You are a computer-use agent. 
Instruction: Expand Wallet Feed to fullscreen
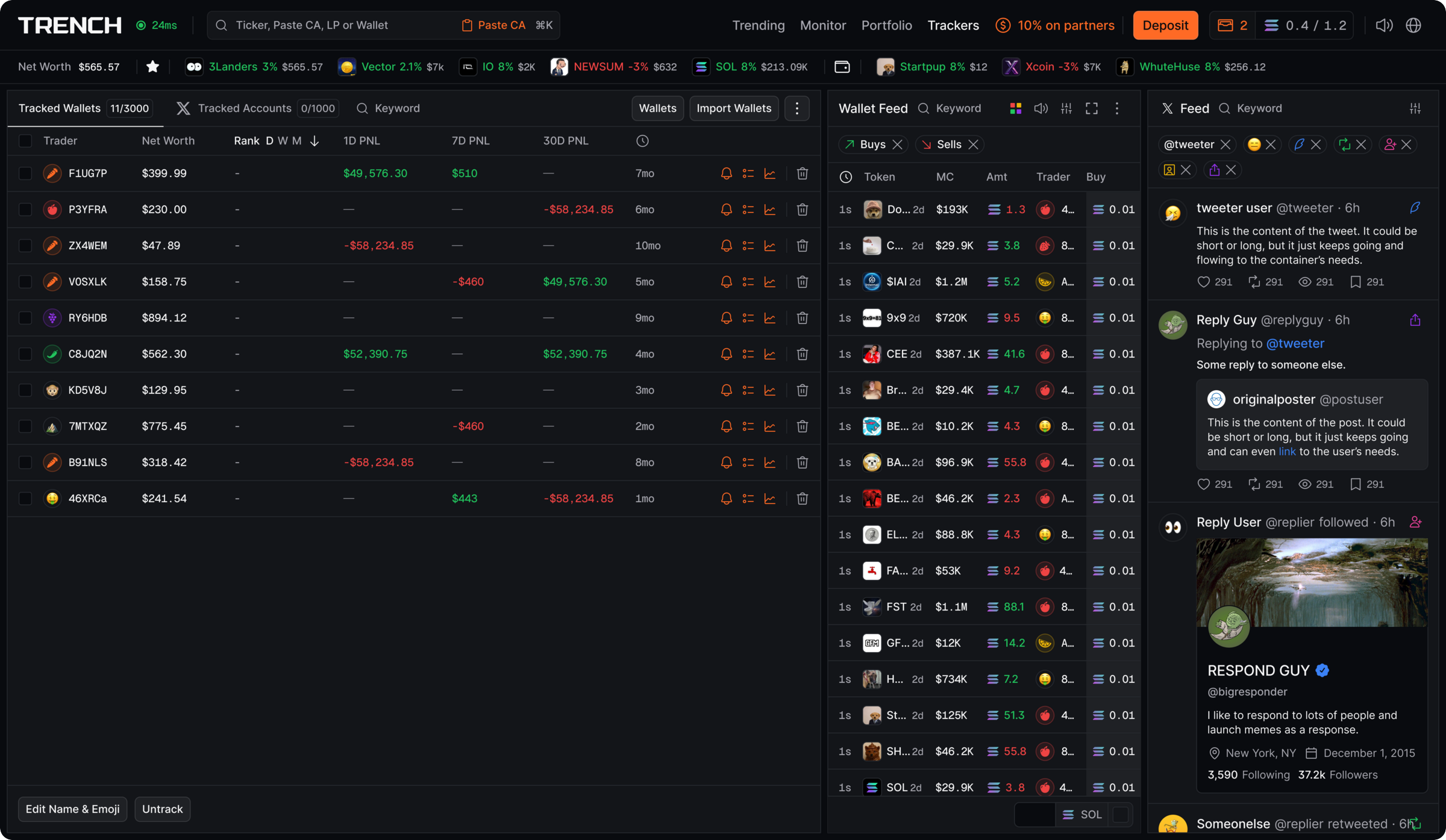click(x=1092, y=108)
